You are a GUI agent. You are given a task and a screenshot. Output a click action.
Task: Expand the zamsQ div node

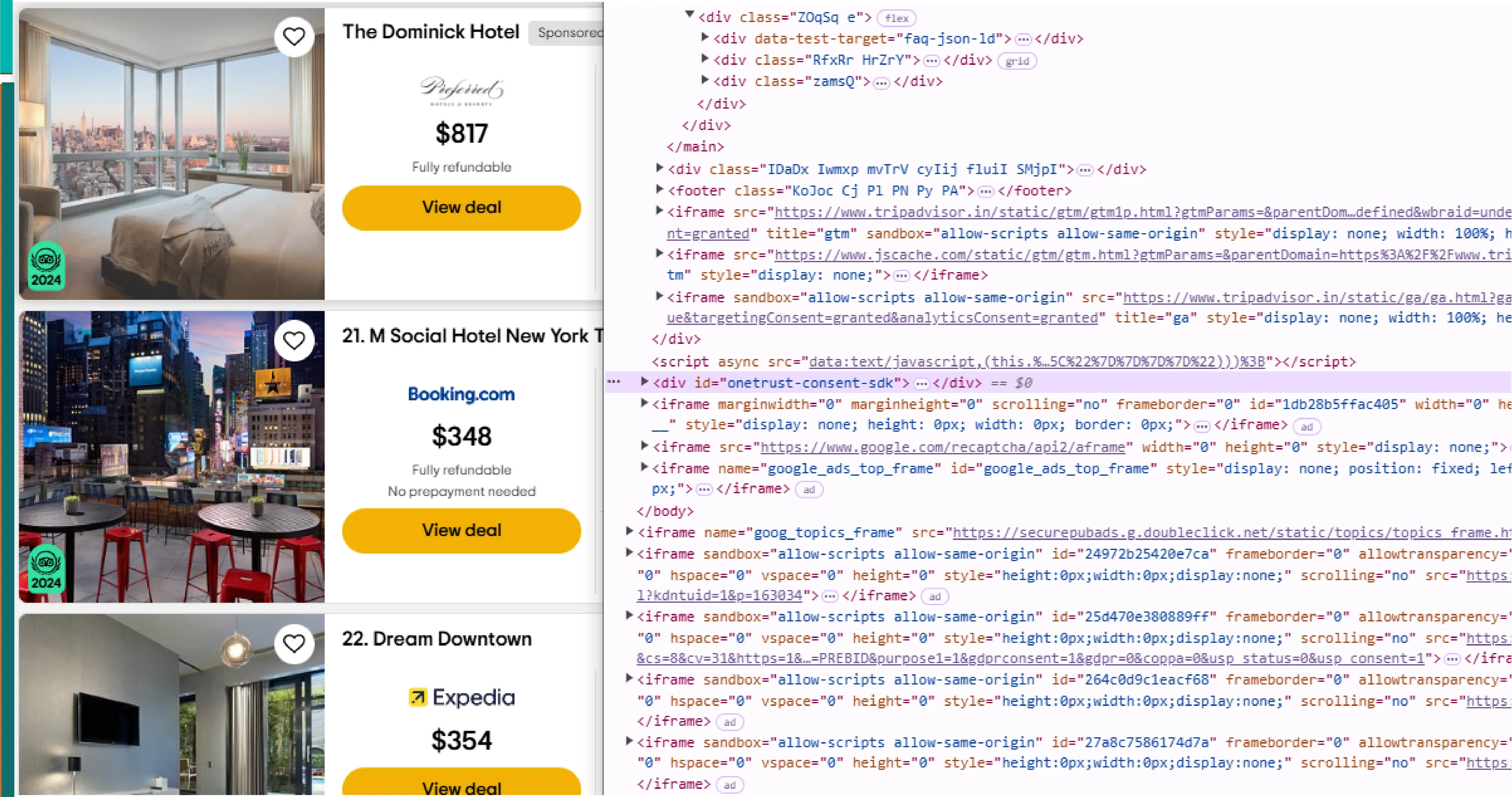(x=705, y=79)
